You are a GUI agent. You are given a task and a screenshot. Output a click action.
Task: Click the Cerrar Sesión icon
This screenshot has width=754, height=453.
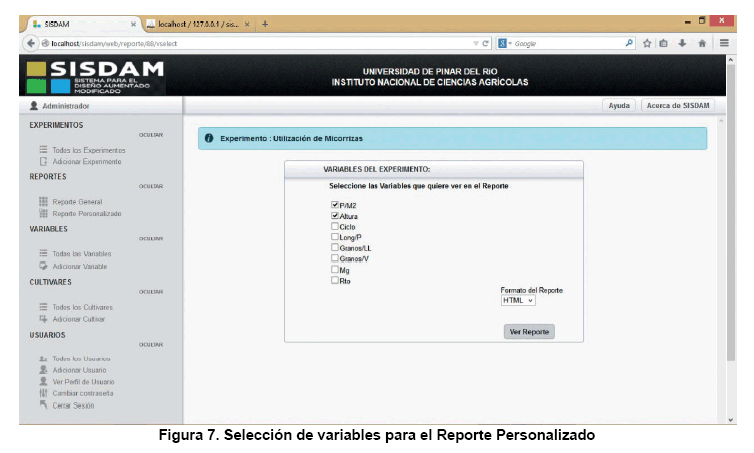tap(43, 405)
